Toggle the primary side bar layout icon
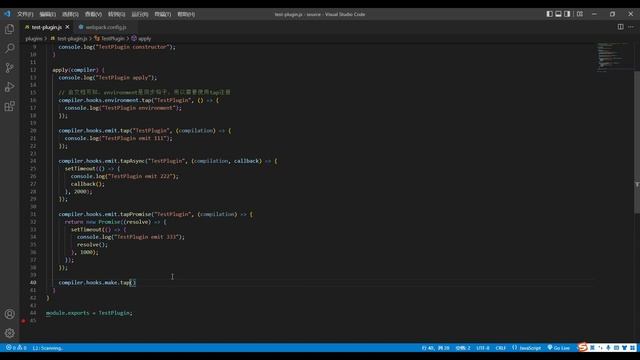 click(x=549, y=14)
